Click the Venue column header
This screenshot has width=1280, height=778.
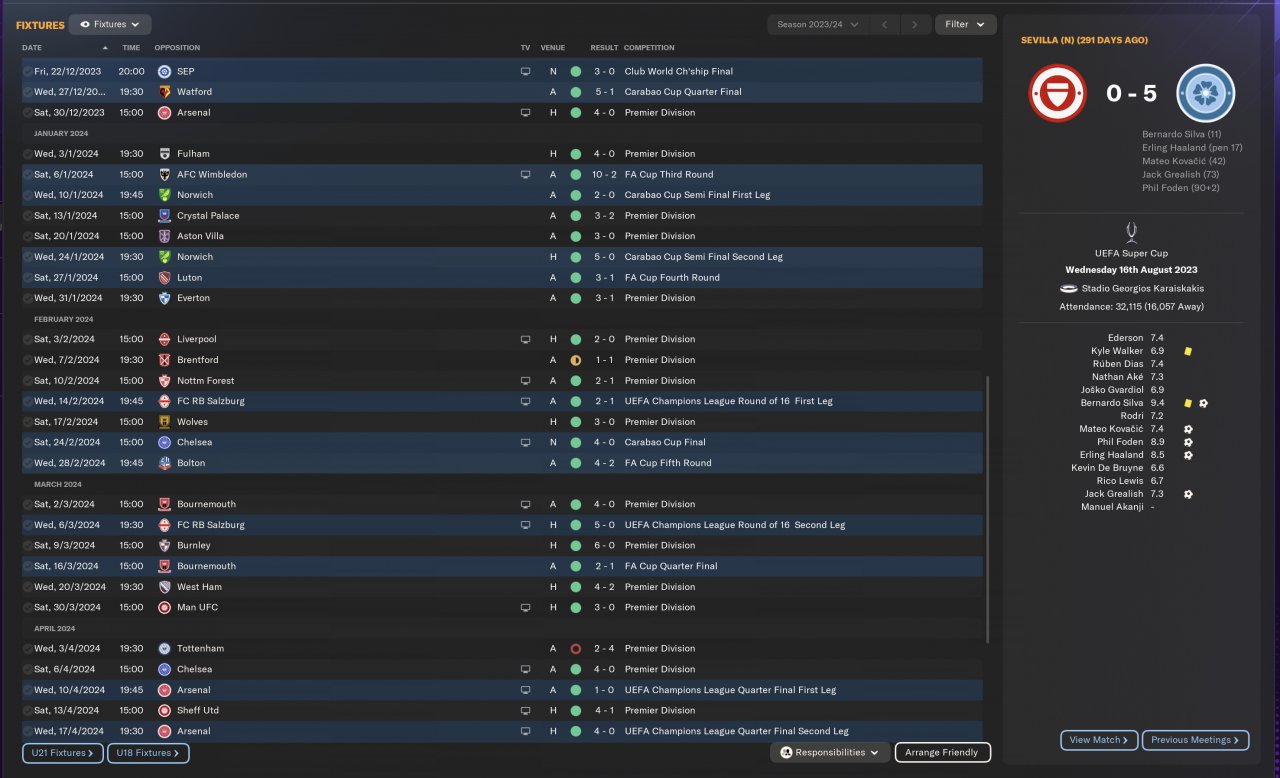553,48
